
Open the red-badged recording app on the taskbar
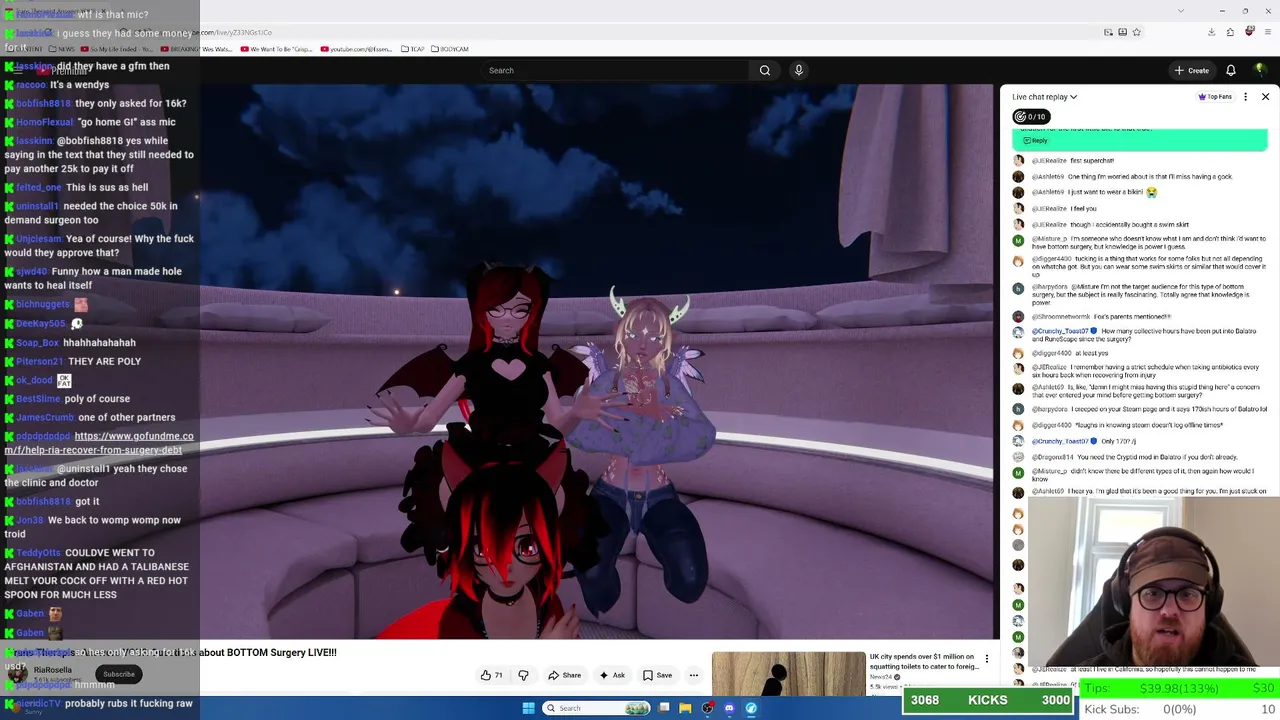pos(707,708)
